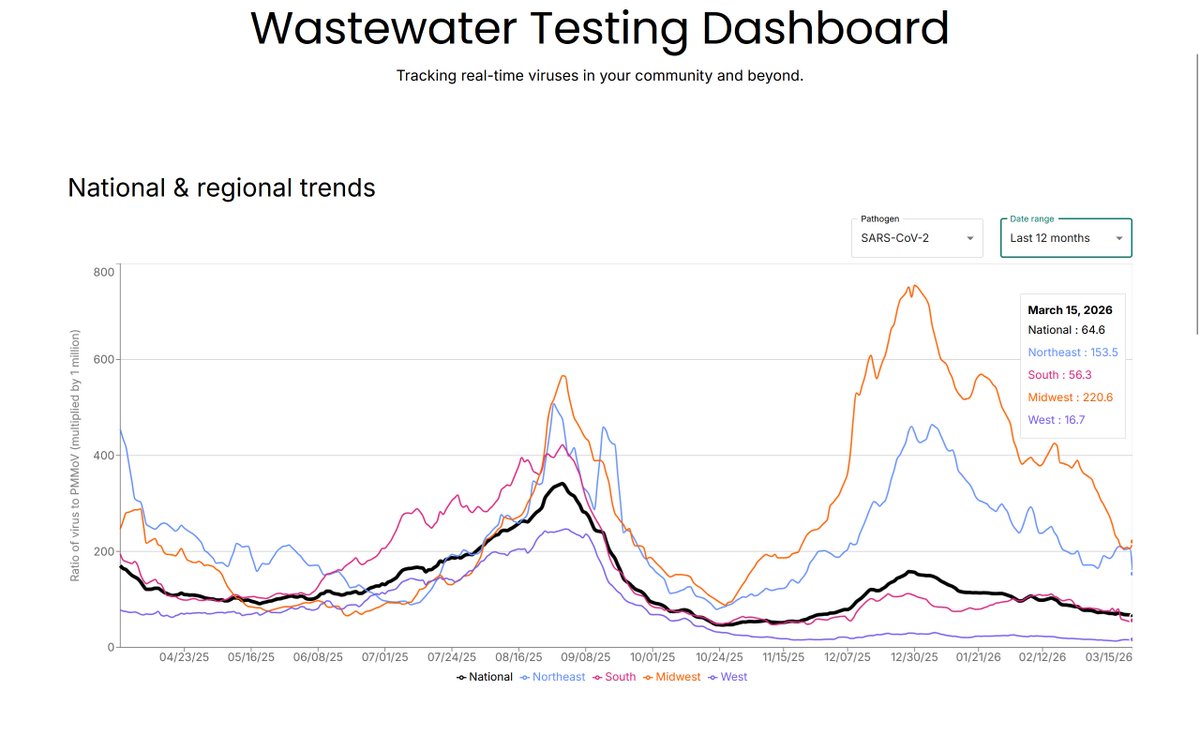
Task: Click the Midwest legend marker
Action: pyautogui.click(x=648, y=677)
